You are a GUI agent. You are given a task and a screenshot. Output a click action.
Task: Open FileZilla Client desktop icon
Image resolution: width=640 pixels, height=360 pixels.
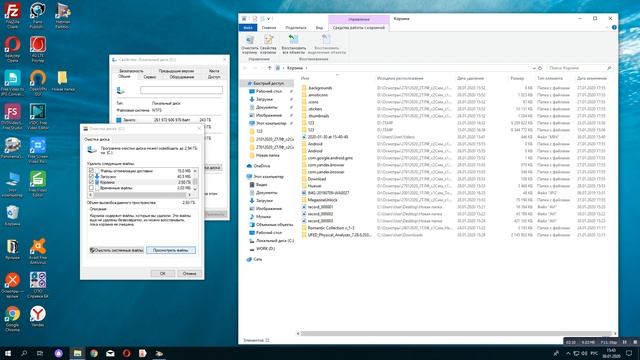[12, 16]
